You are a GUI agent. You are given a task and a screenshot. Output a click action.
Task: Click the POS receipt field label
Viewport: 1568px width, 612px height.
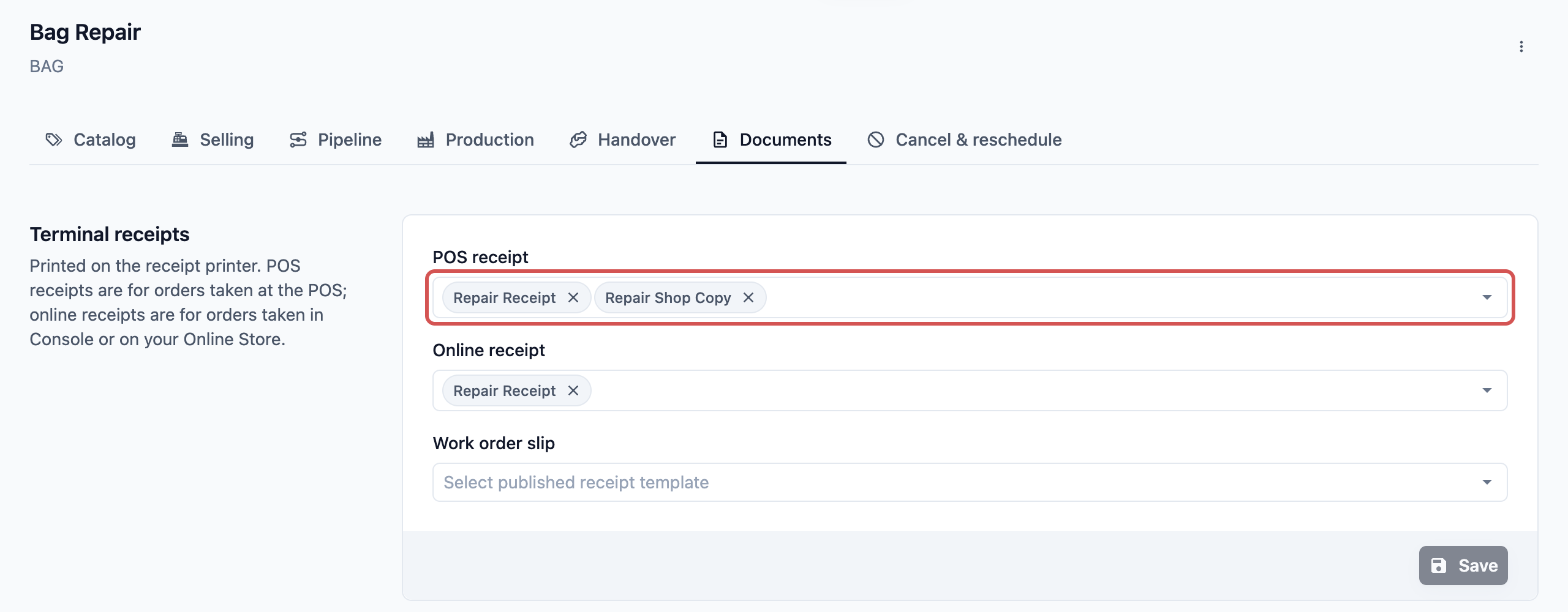coord(480,257)
